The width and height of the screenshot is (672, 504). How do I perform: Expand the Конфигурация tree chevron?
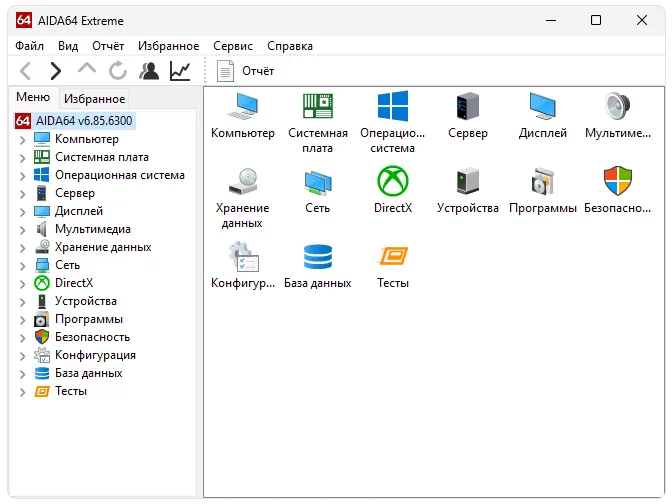point(22,356)
